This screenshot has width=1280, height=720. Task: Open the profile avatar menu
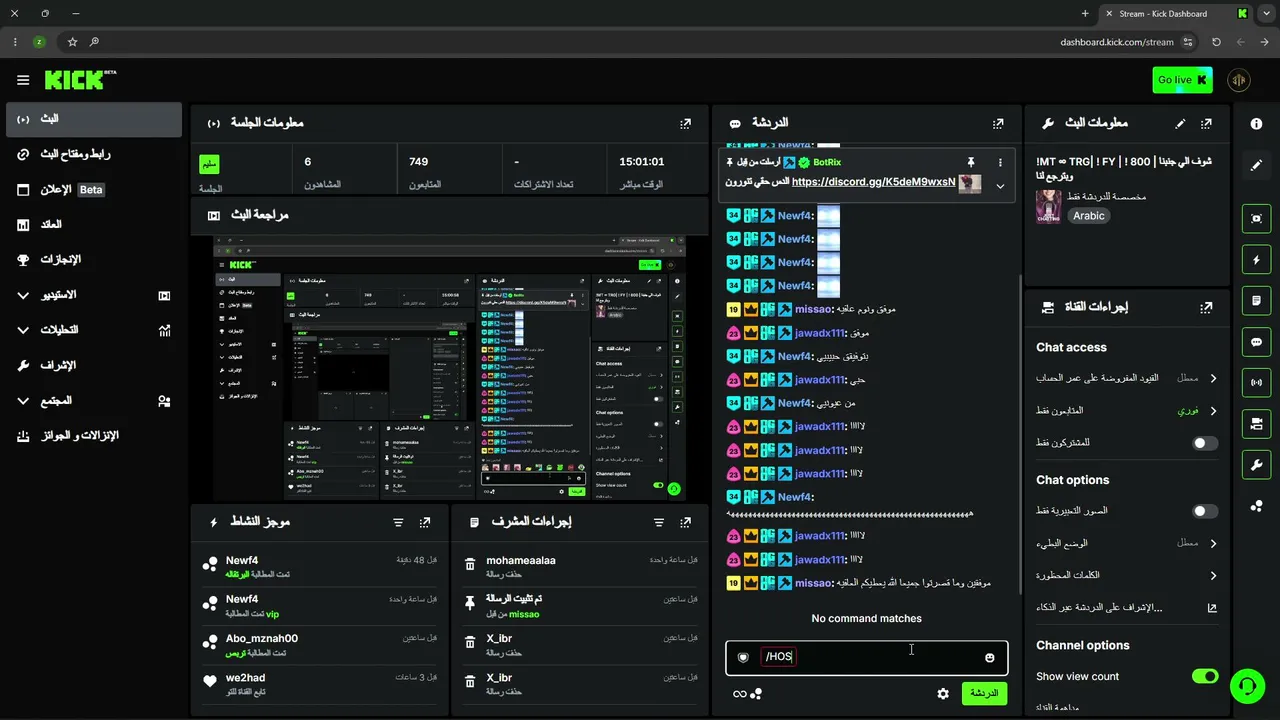(1239, 80)
